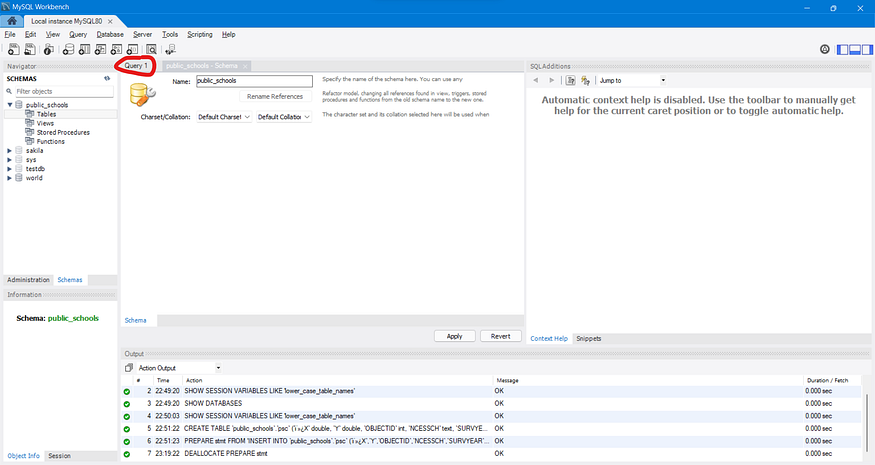
Task: Open the search table data tool
Action: pos(151,50)
